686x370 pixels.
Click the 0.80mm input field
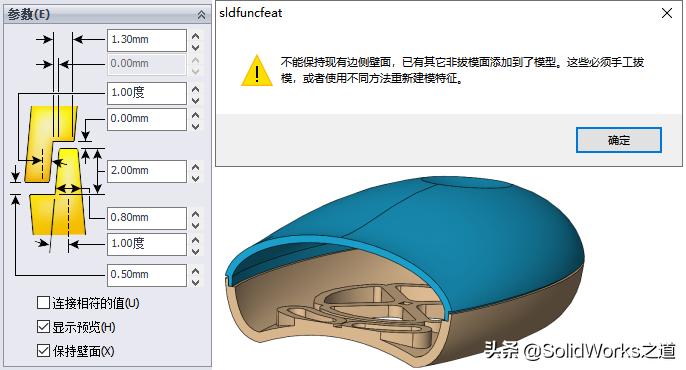click(x=147, y=218)
